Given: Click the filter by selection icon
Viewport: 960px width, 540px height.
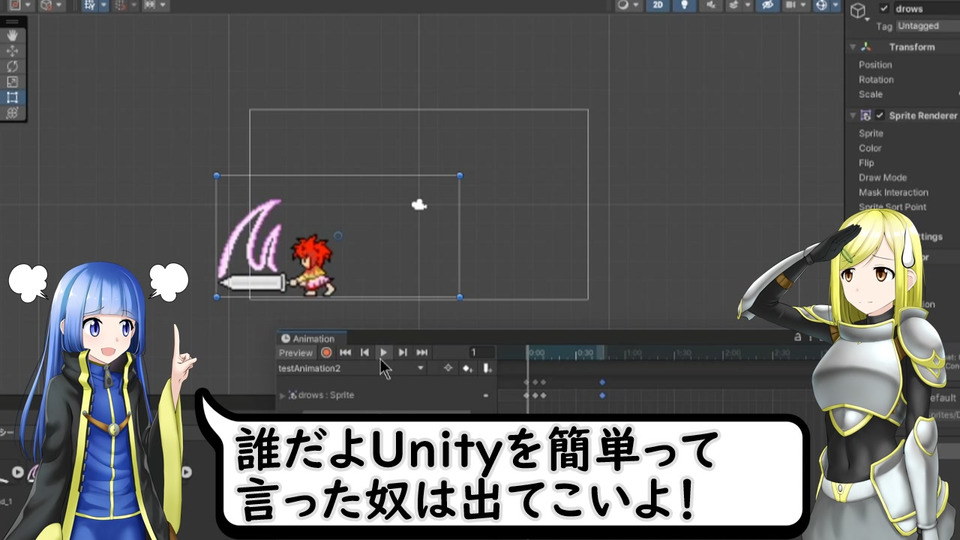Looking at the screenshot, I should (x=448, y=368).
